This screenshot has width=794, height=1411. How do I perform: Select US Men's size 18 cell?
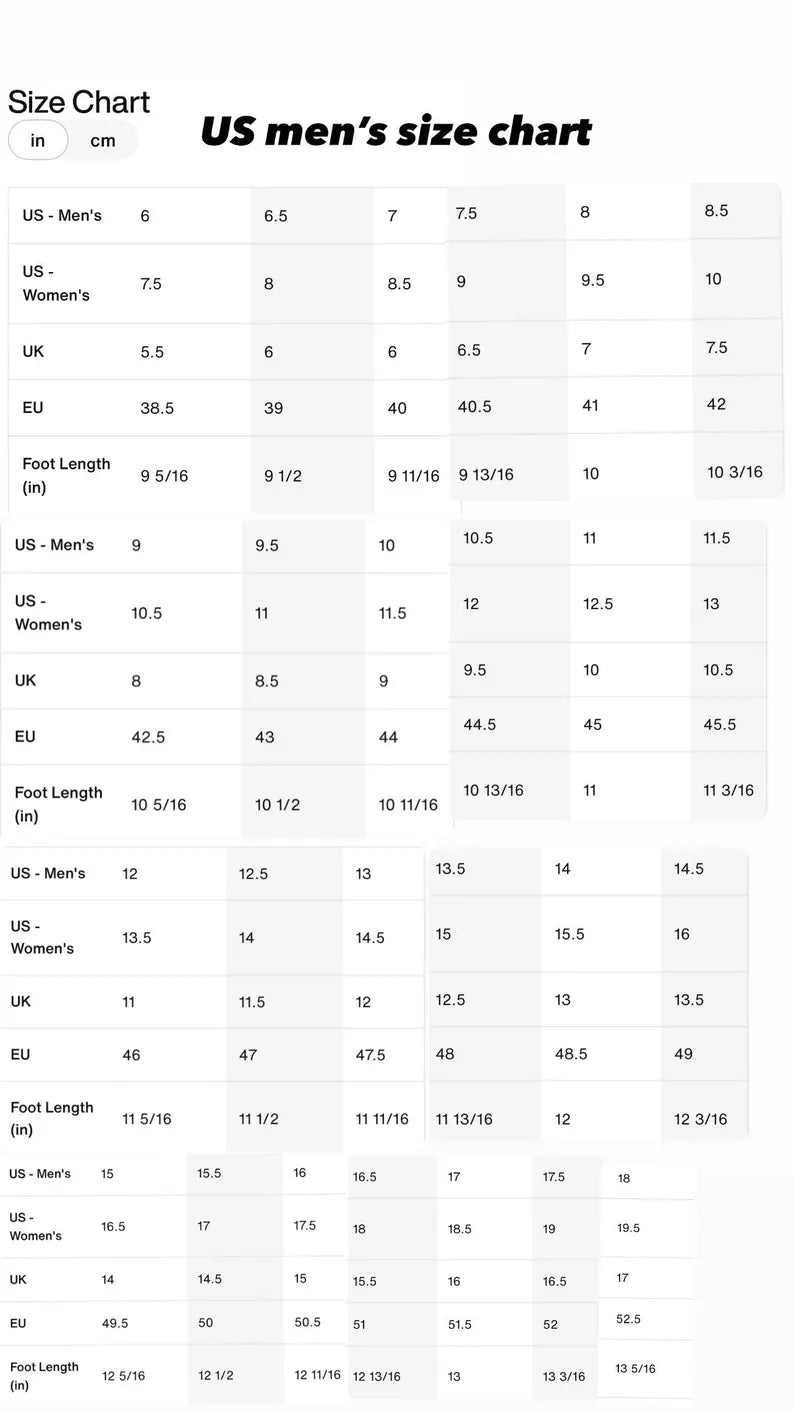click(647, 1178)
